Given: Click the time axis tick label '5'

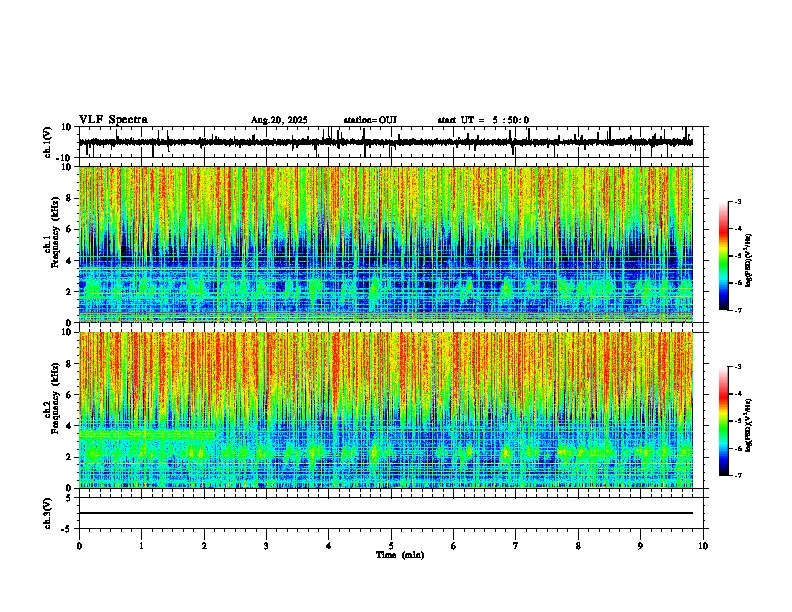Looking at the screenshot, I should [x=391, y=546].
